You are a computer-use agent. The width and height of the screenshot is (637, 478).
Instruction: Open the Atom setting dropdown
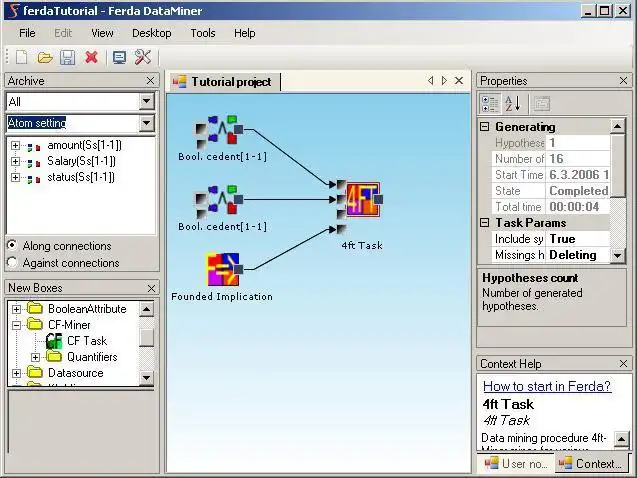[x=147, y=123]
